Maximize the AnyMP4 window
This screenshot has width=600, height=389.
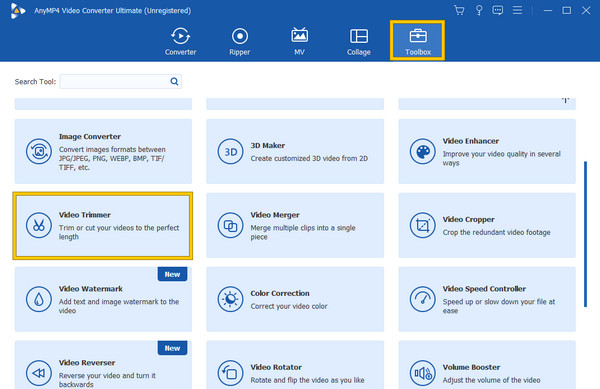(x=567, y=10)
